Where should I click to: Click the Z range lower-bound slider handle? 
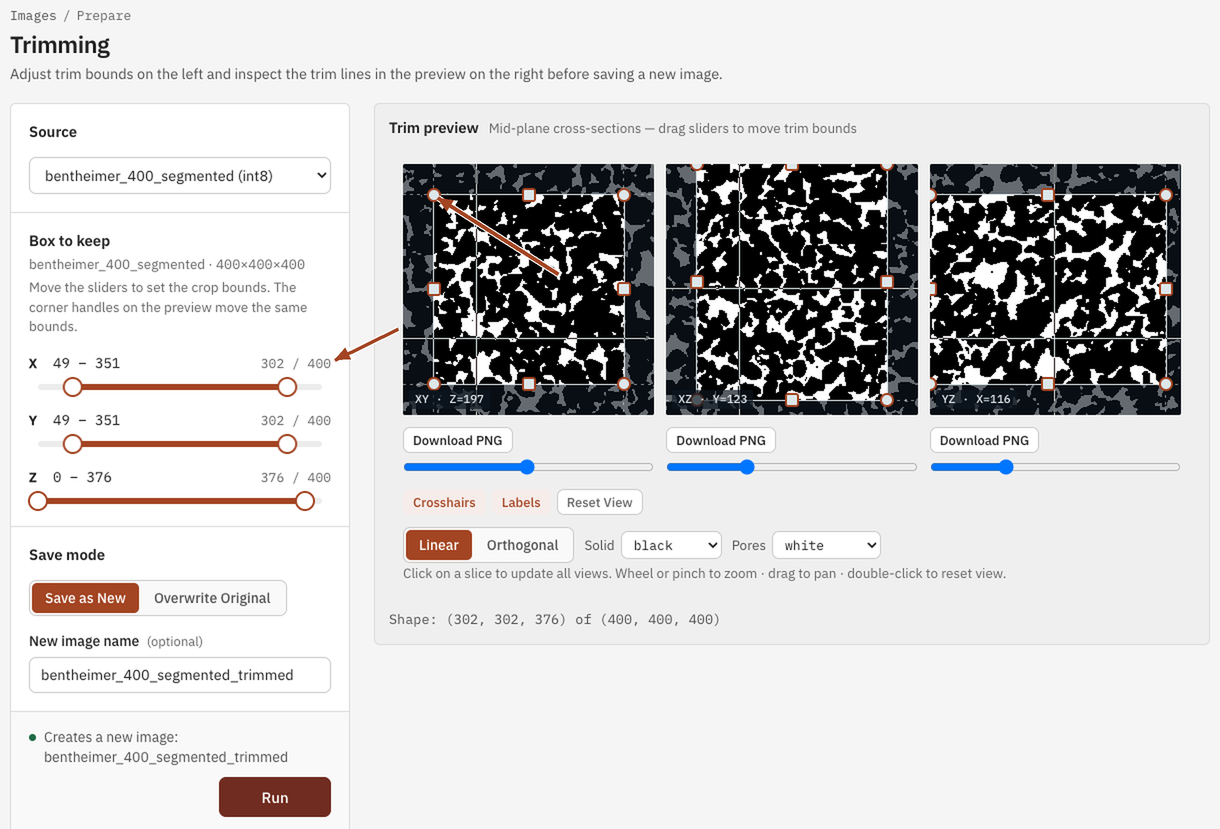tap(38, 501)
